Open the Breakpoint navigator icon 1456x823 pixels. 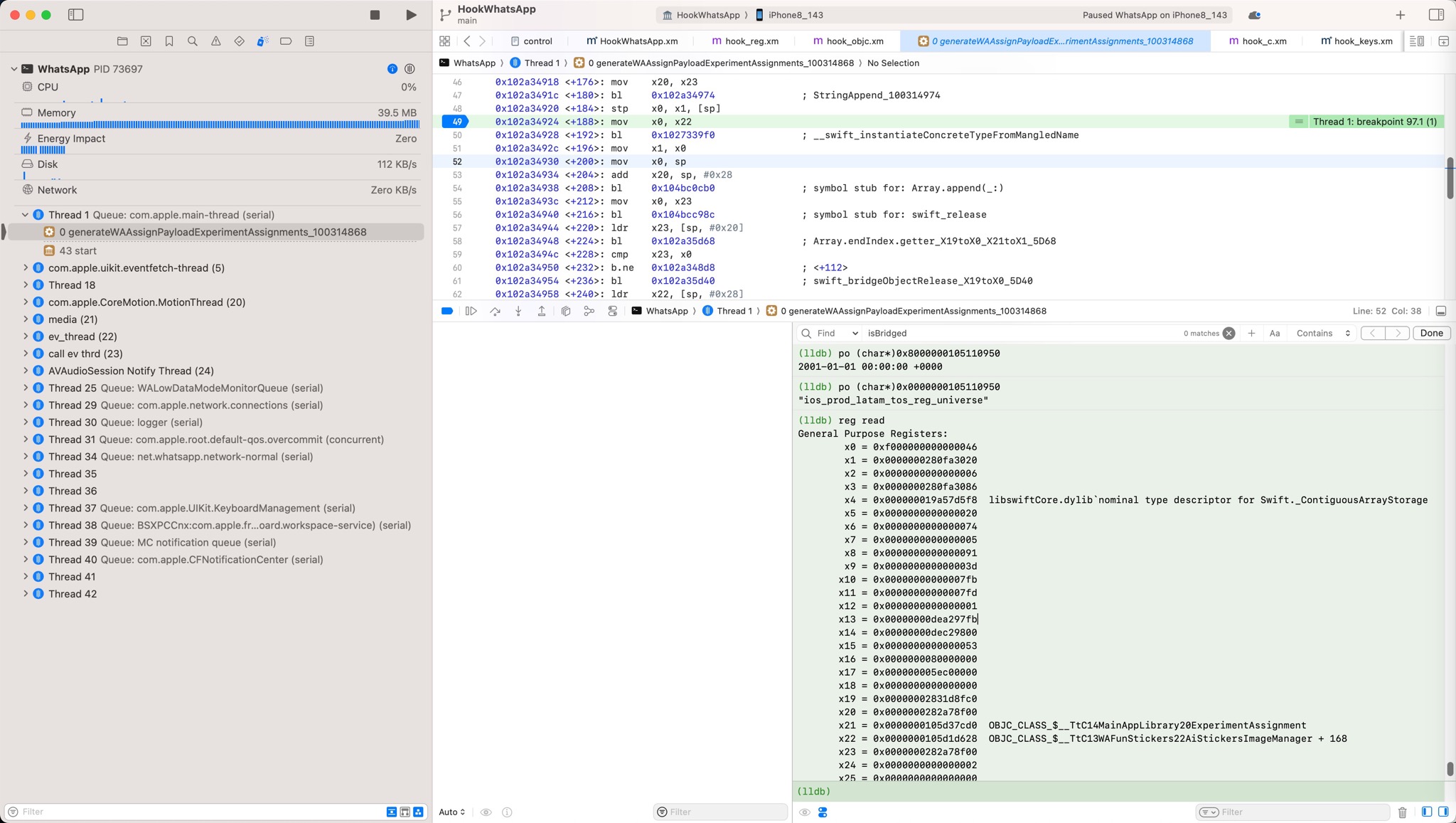point(286,41)
